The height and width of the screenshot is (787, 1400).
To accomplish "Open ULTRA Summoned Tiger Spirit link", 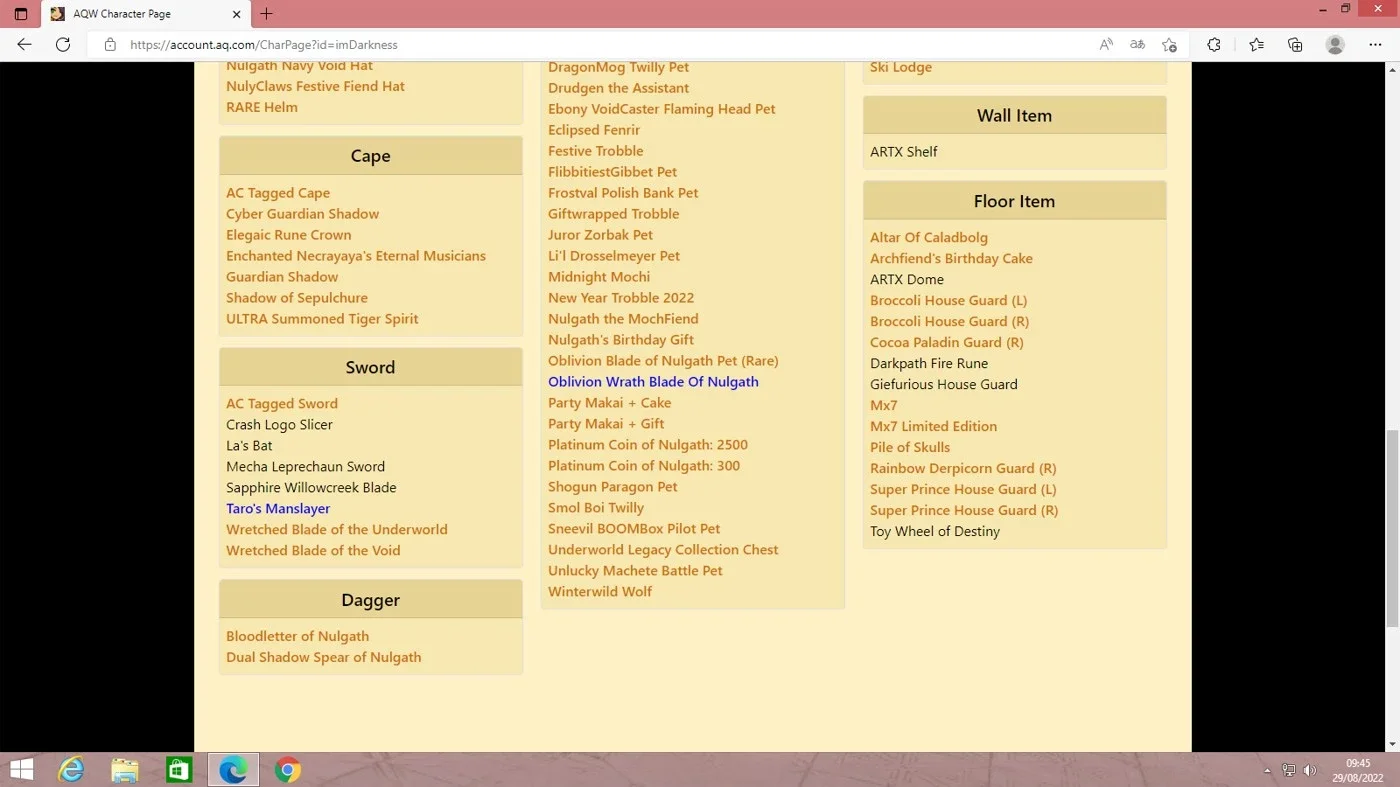I will click(x=322, y=319).
